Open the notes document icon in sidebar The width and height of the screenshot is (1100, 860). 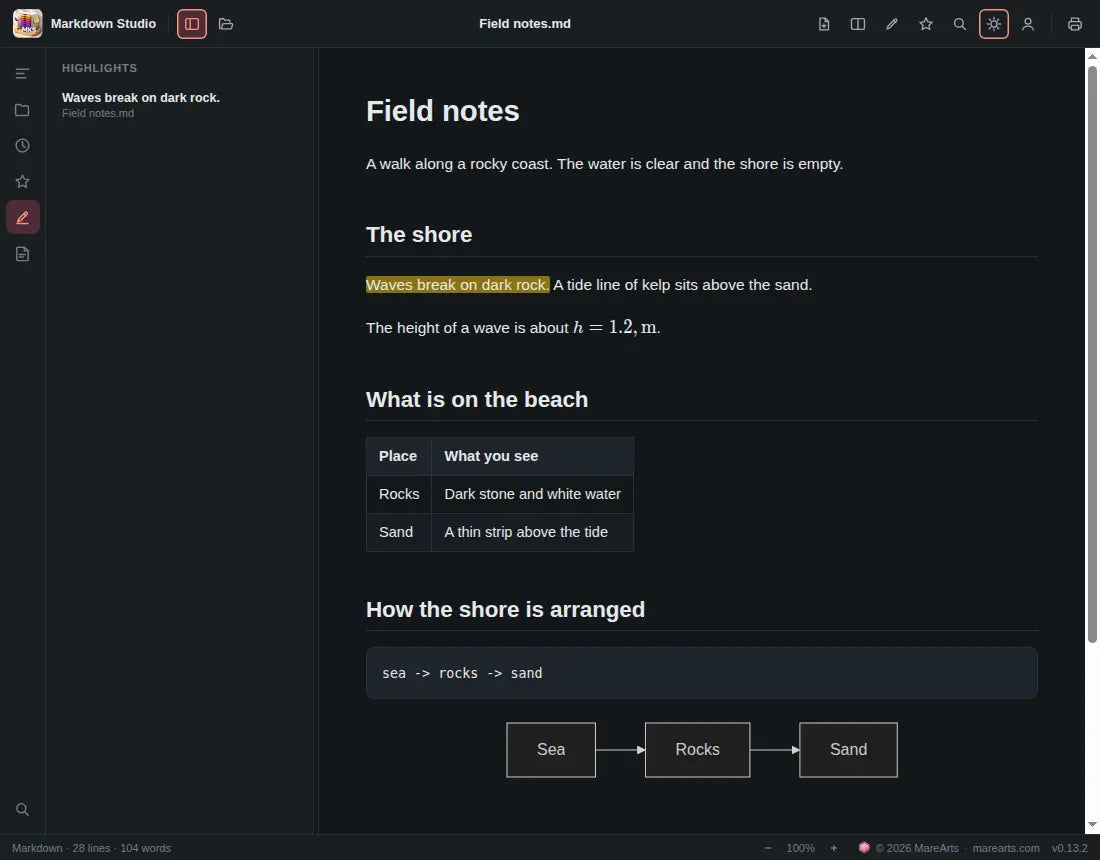(x=22, y=254)
